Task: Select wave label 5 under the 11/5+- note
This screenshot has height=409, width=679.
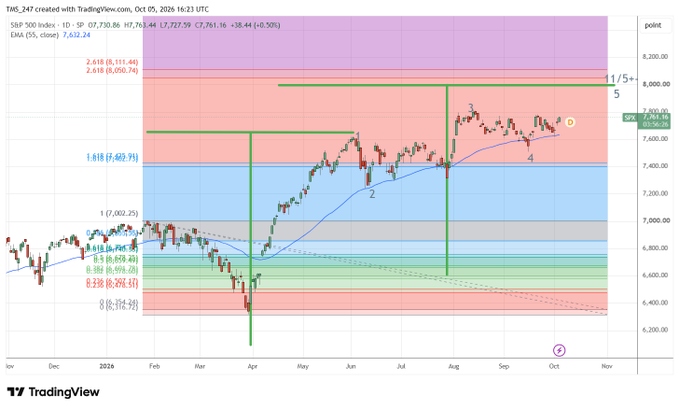Action: coord(617,94)
